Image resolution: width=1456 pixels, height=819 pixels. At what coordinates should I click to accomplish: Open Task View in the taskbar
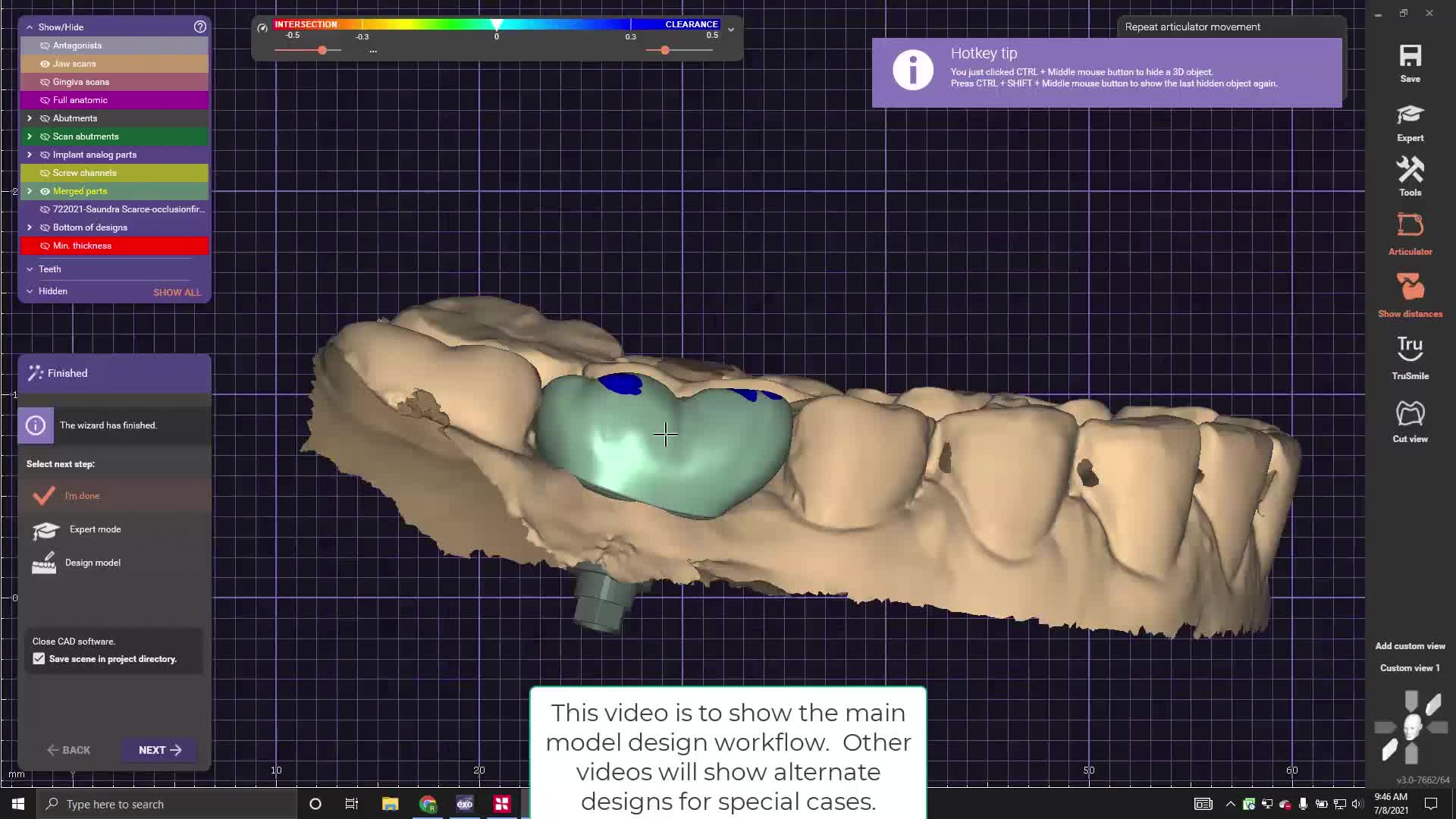[352, 804]
